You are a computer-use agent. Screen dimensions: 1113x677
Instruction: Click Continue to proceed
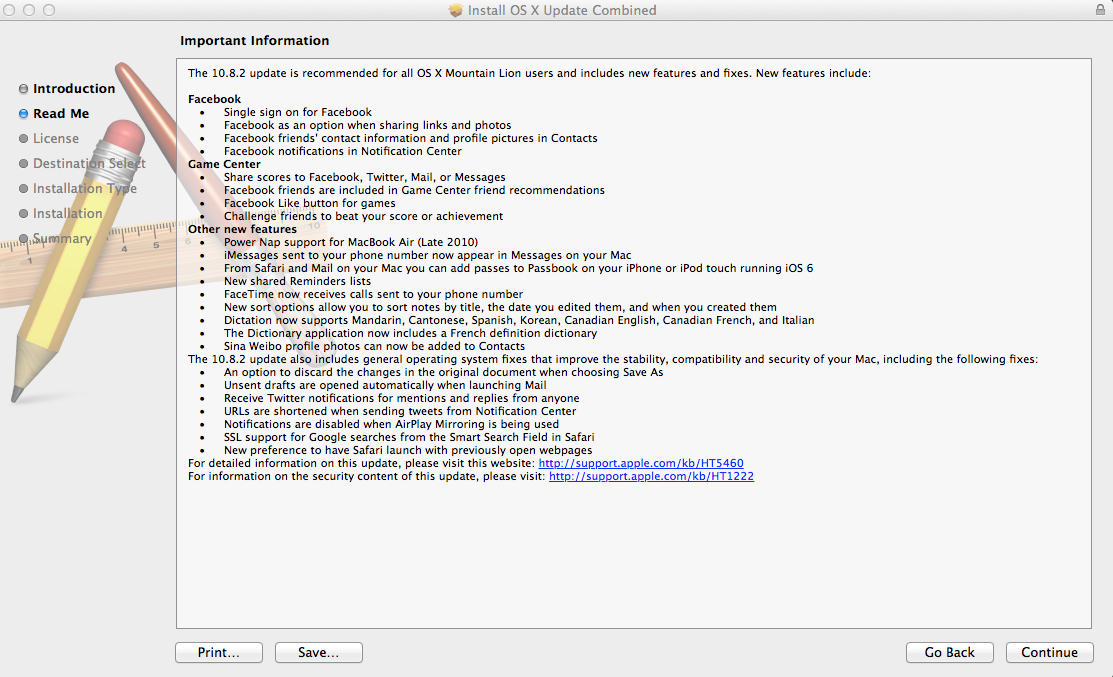coord(1049,652)
